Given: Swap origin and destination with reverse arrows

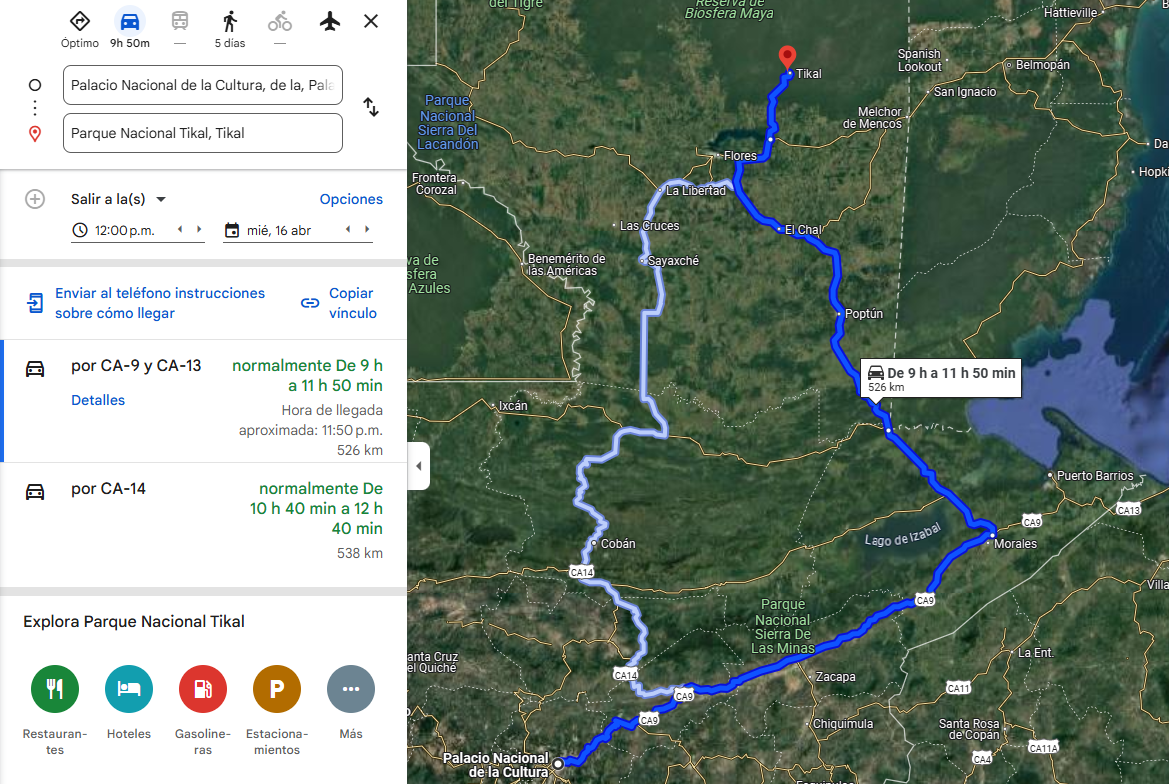Looking at the screenshot, I should (371, 107).
